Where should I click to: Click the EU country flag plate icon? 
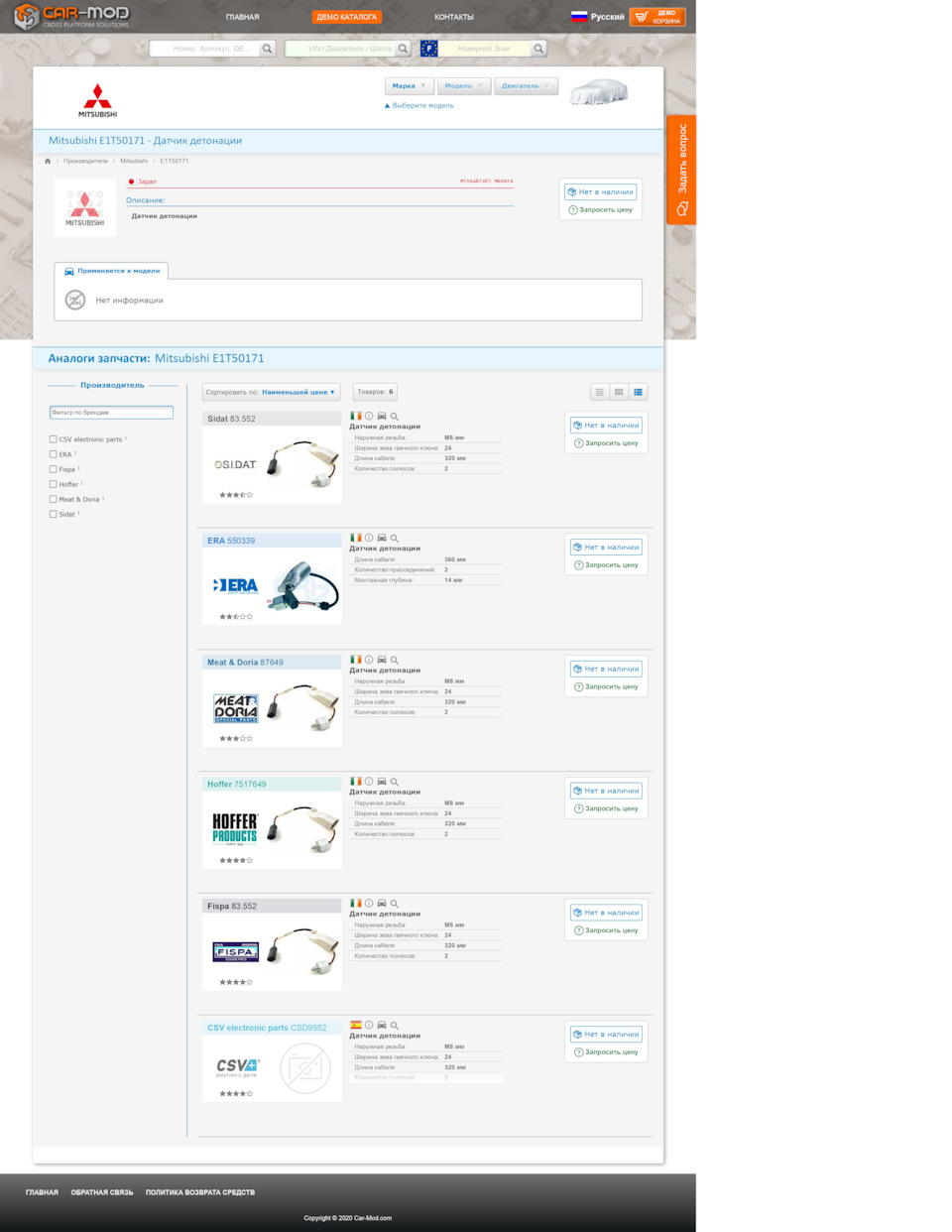429,49
